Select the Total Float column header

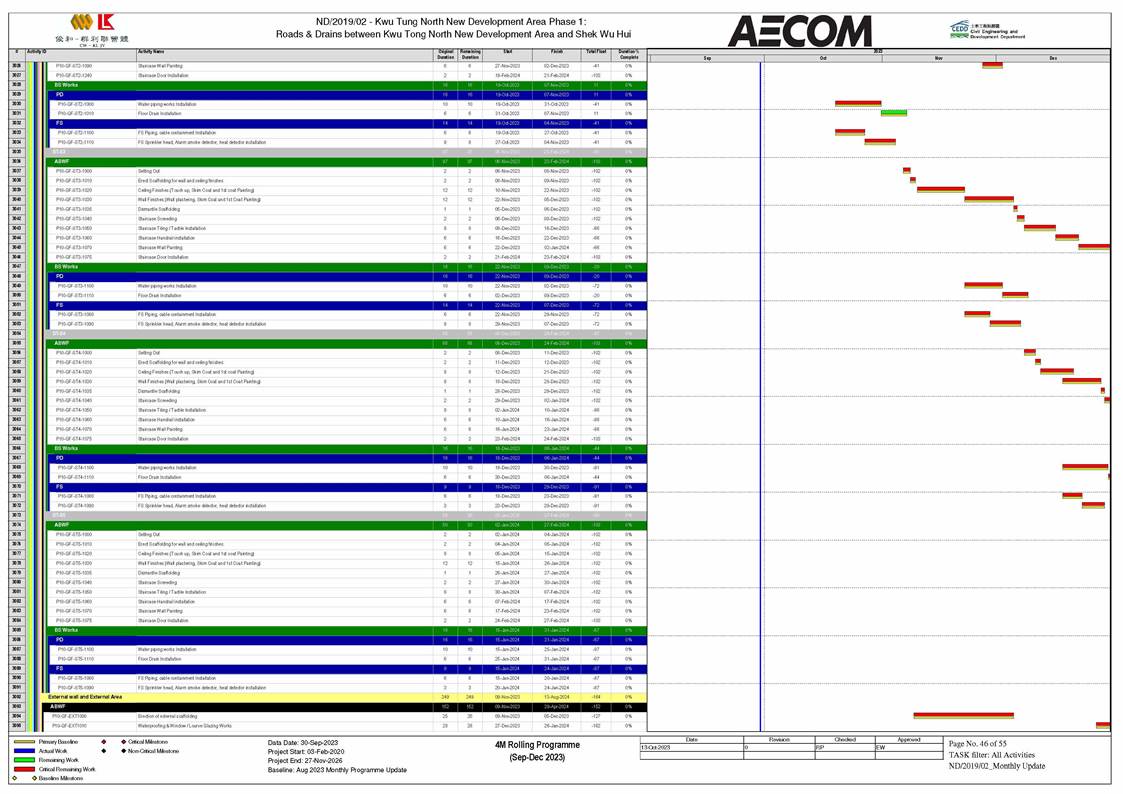tap(596, 52)
